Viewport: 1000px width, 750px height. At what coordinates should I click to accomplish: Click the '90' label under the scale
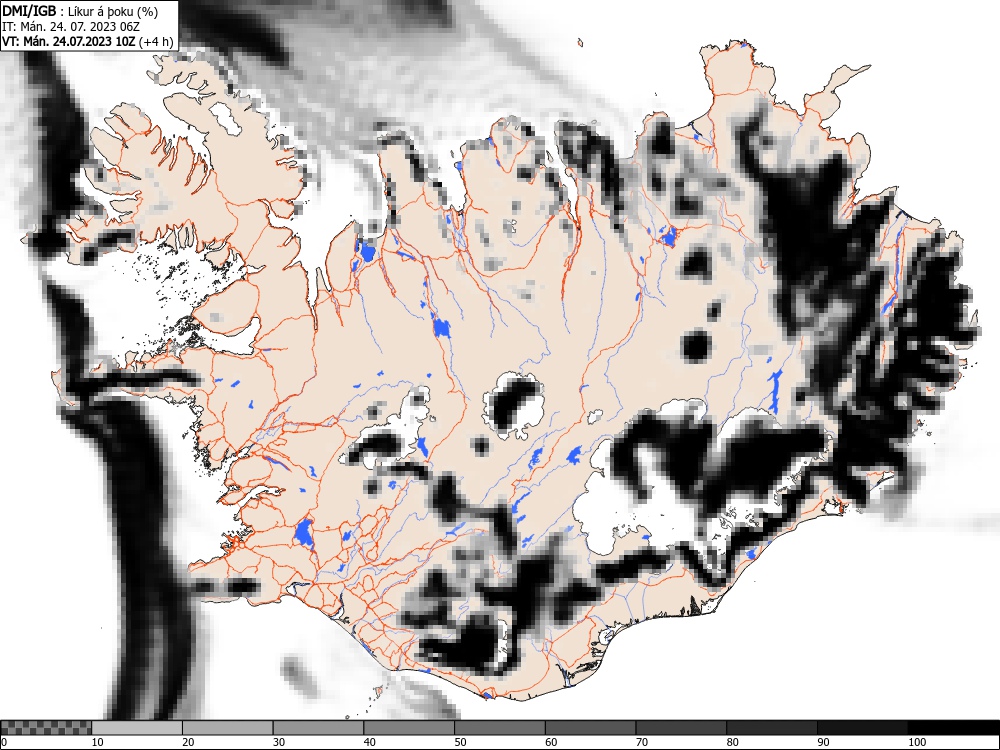(x=823, y=742)
